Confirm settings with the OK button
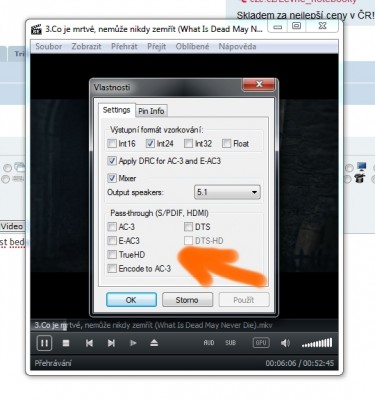The image size is (375, 400). pyautogui.click(x=131, y=300)
